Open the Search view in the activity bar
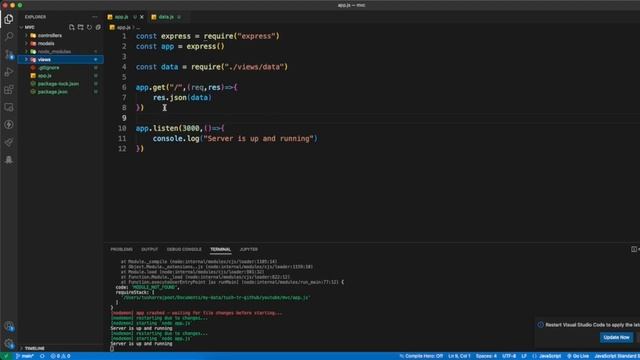640x360 pixels. pyautogui.click(x=9, y=36)
